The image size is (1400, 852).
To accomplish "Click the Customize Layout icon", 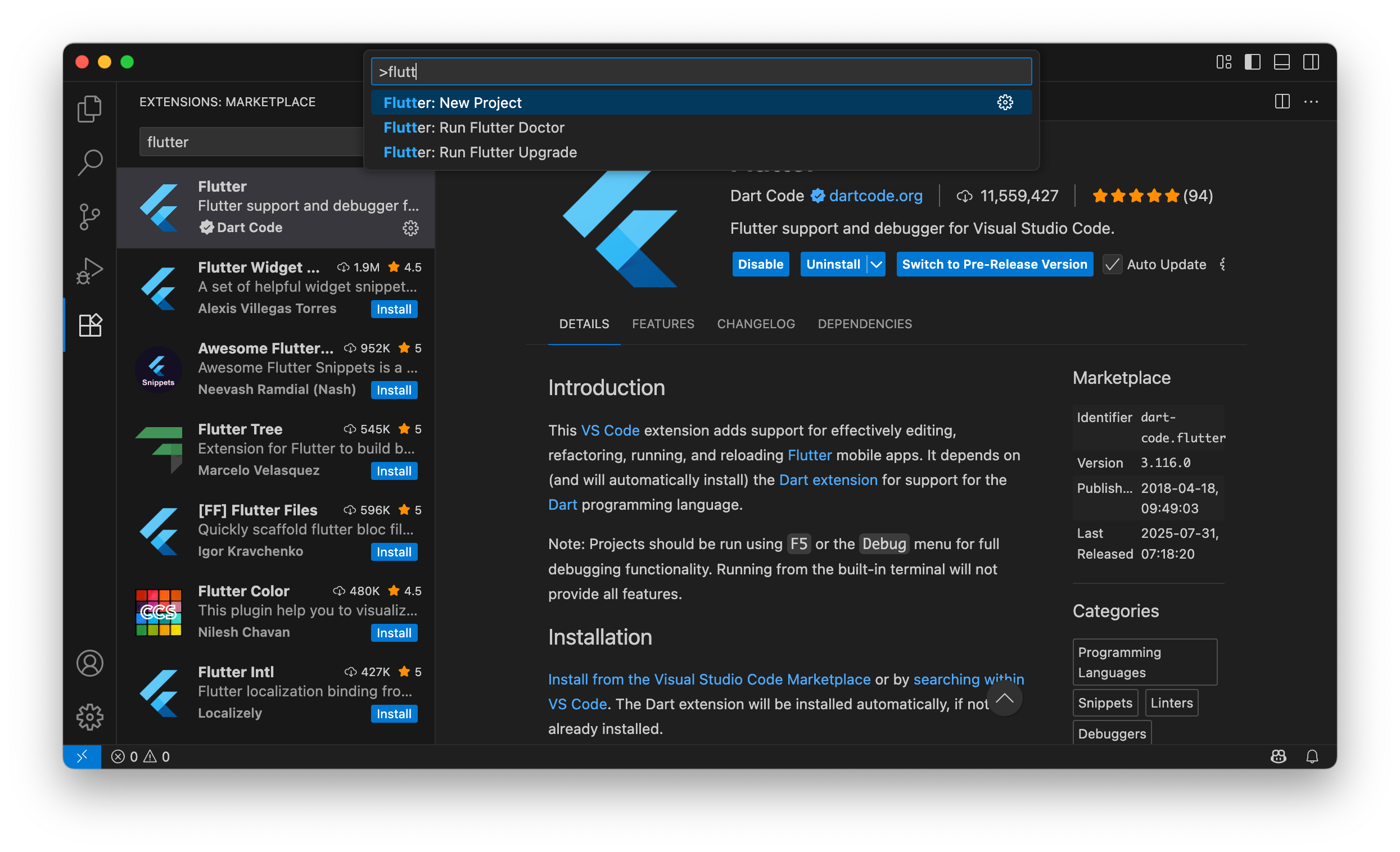I will click(x=1223, y=62).
